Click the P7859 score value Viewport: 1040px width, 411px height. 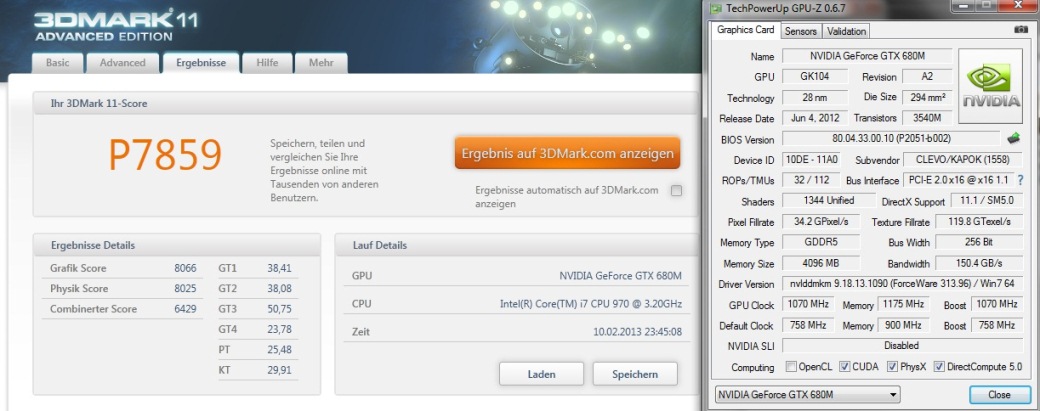pyautogui.click(x=164, y=156)
